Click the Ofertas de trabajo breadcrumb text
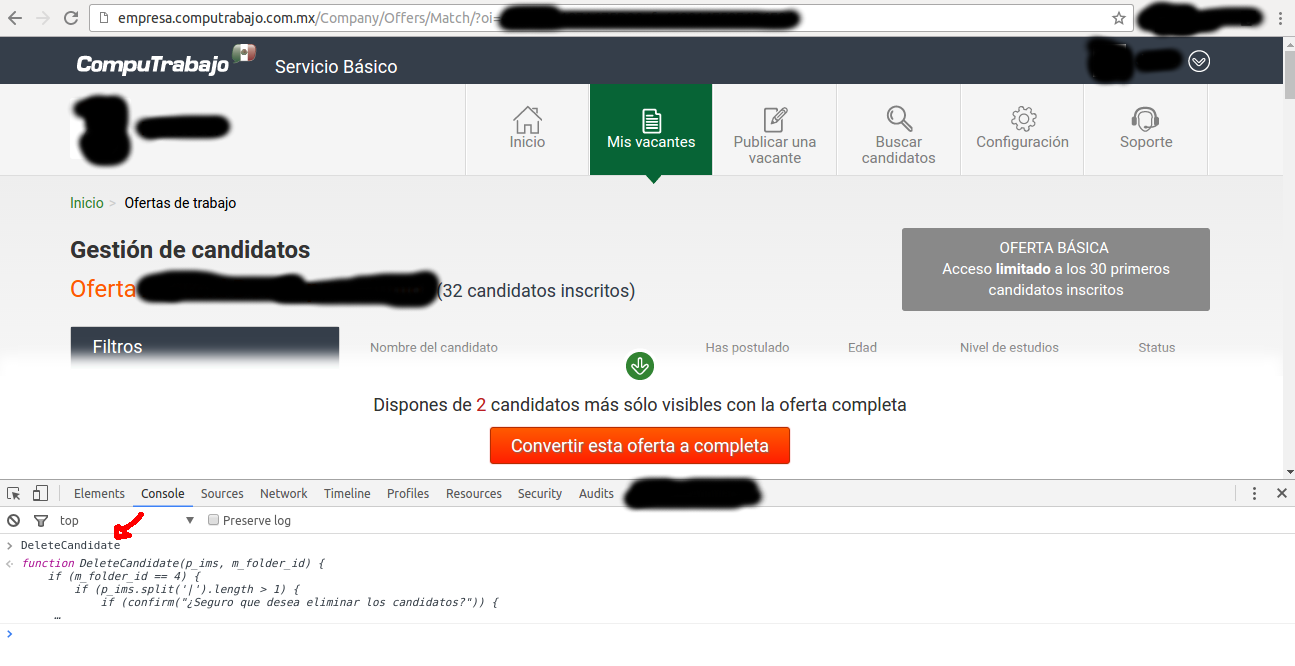The width and height of the screenshot is (1295, 666). (x=180, y=203)
